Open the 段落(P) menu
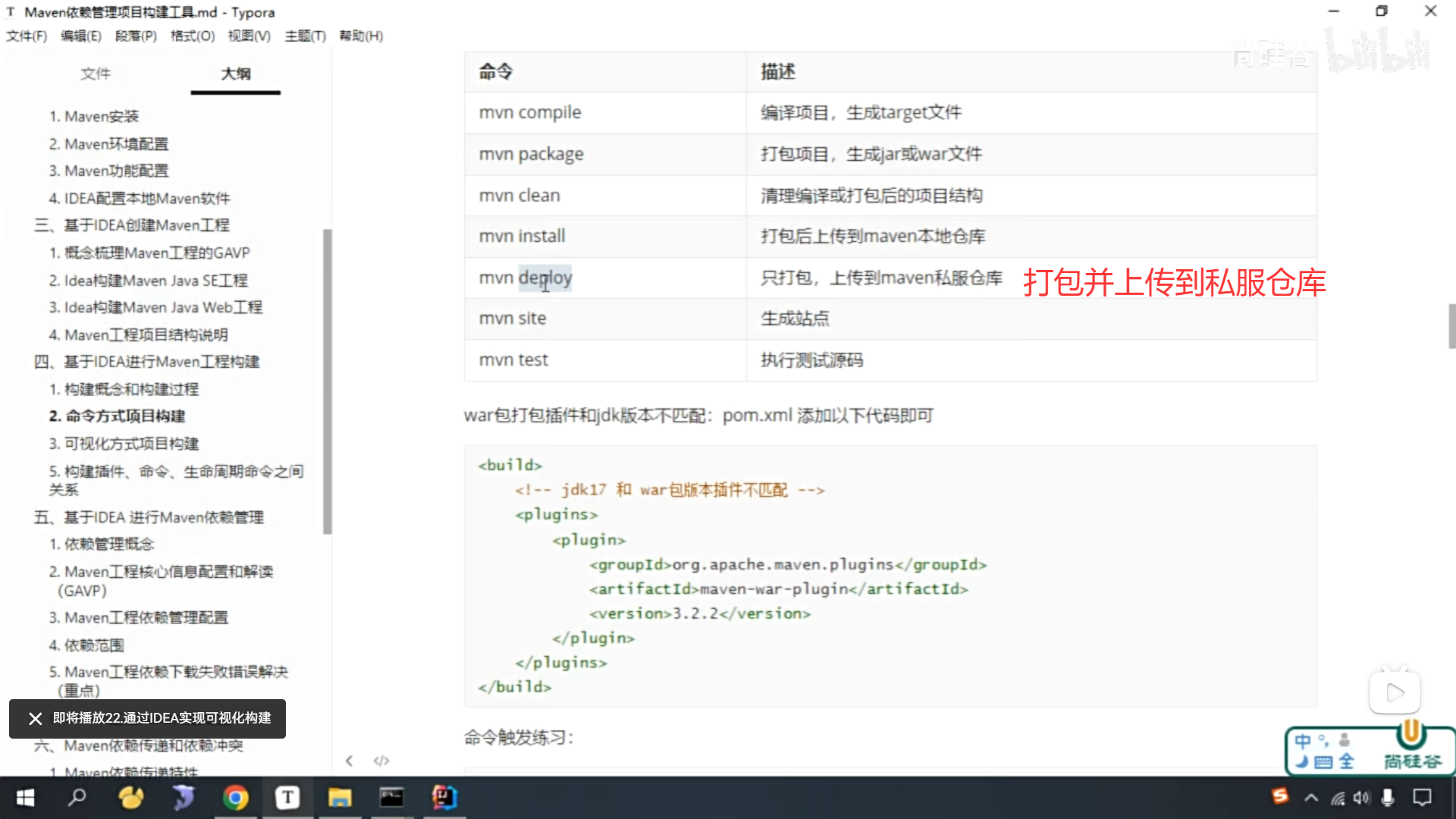Image resolution: width=1456 pixels, height=819 pixels. 136,36
